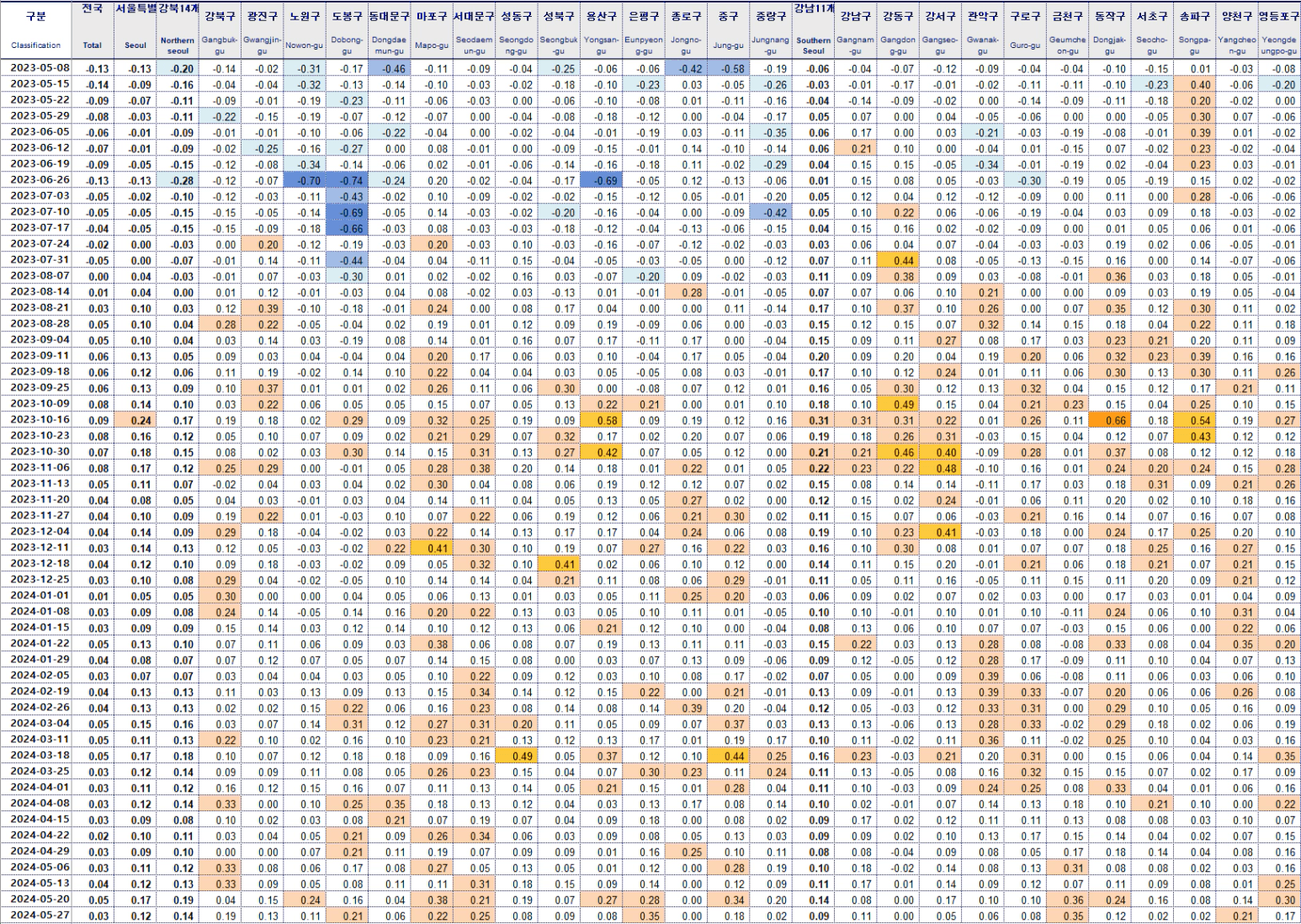Screen dimensions: 1301x924
Task: Click Dobong-gu value -0.66 on 2023-07-17
Action: click(x=347, y=228)
